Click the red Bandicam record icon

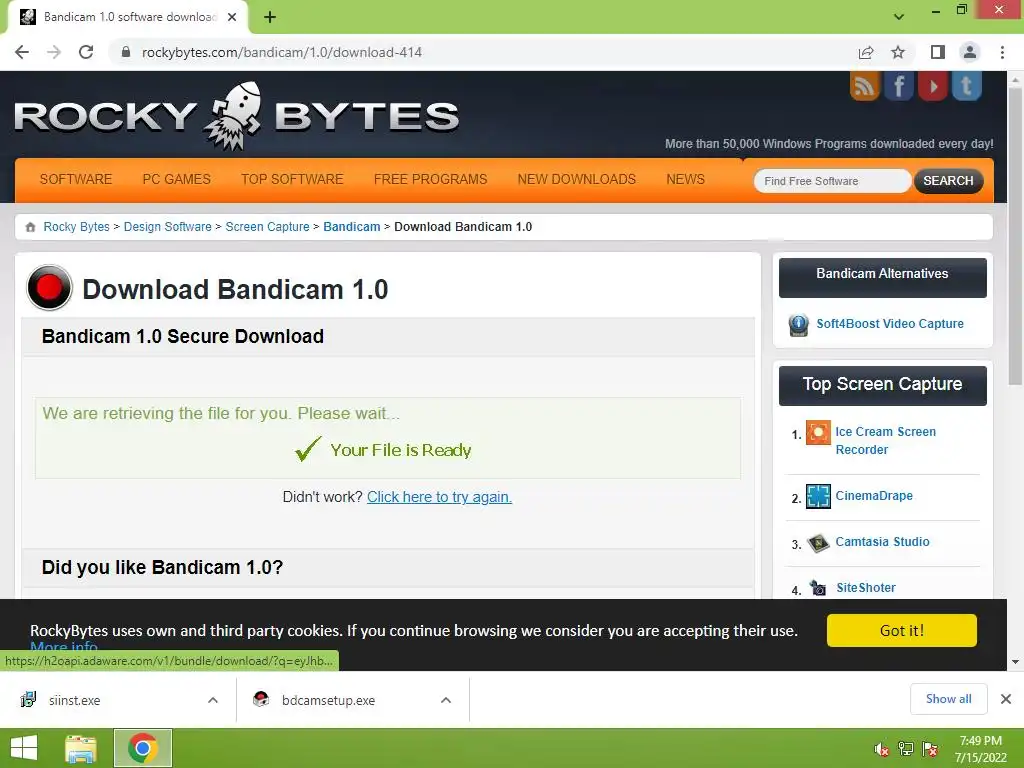pos(49,287)
